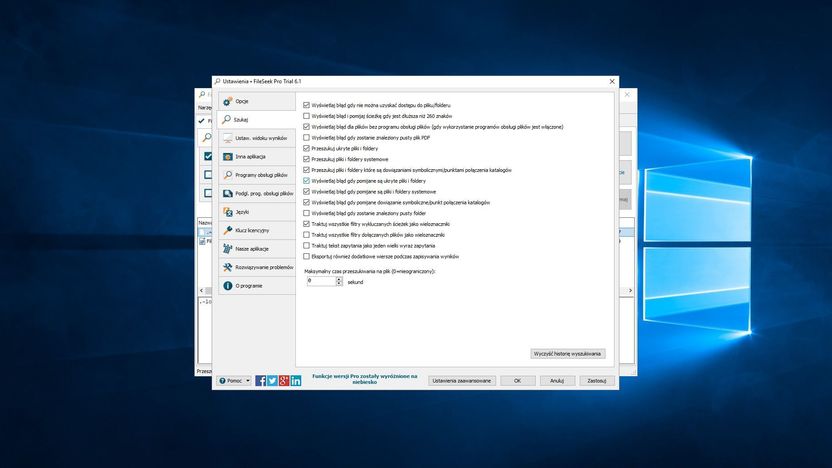Enable 'pomijaj ścieżkę dłuższa niż 260 znaków' checkbox
The image size is (832, 468).
pyautogui.click(x=306, y=116)
